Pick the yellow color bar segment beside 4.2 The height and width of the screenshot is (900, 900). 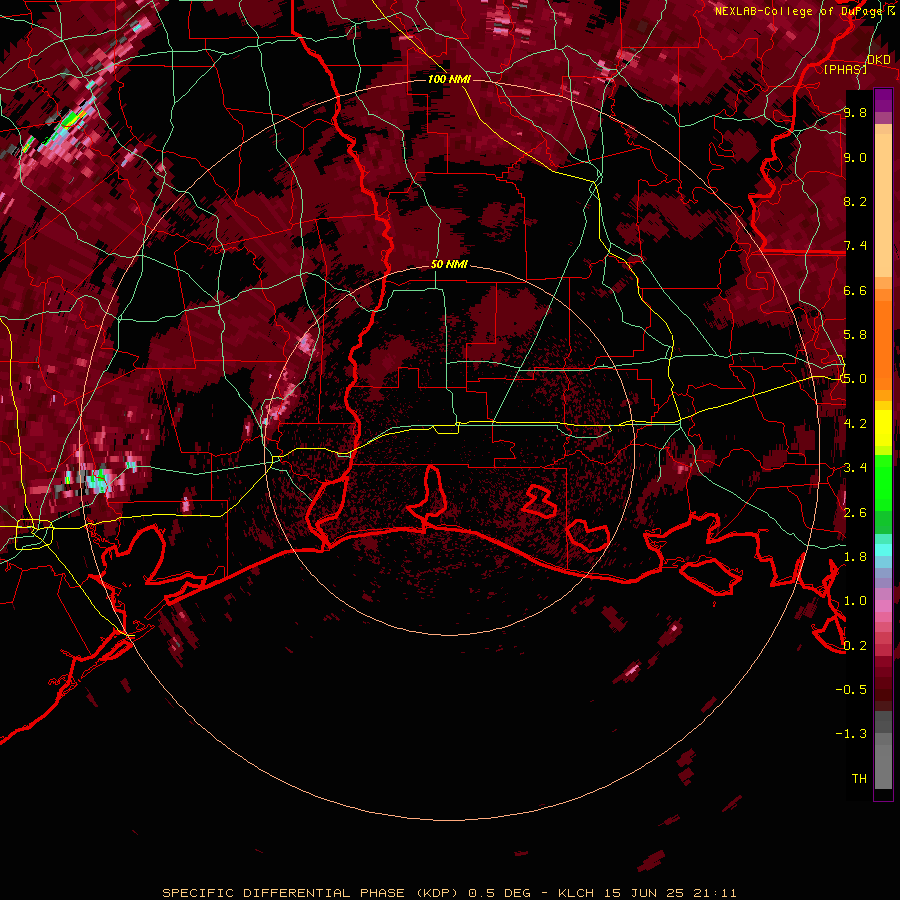(x=883, y=428)
